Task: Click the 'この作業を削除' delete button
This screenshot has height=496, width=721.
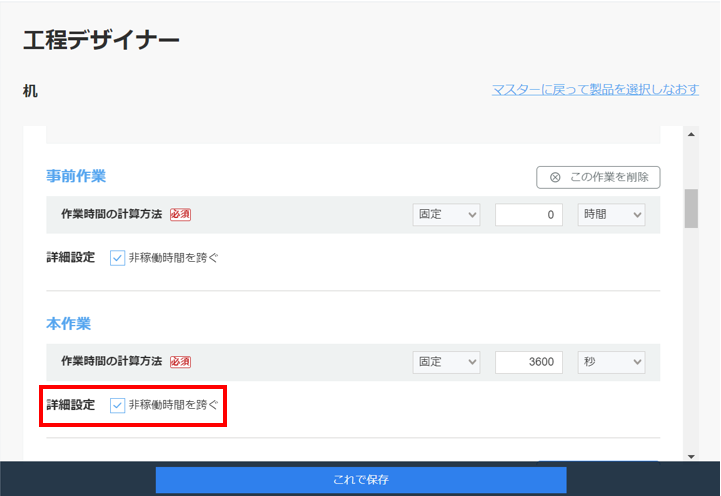Action: (x=598, y=177)
